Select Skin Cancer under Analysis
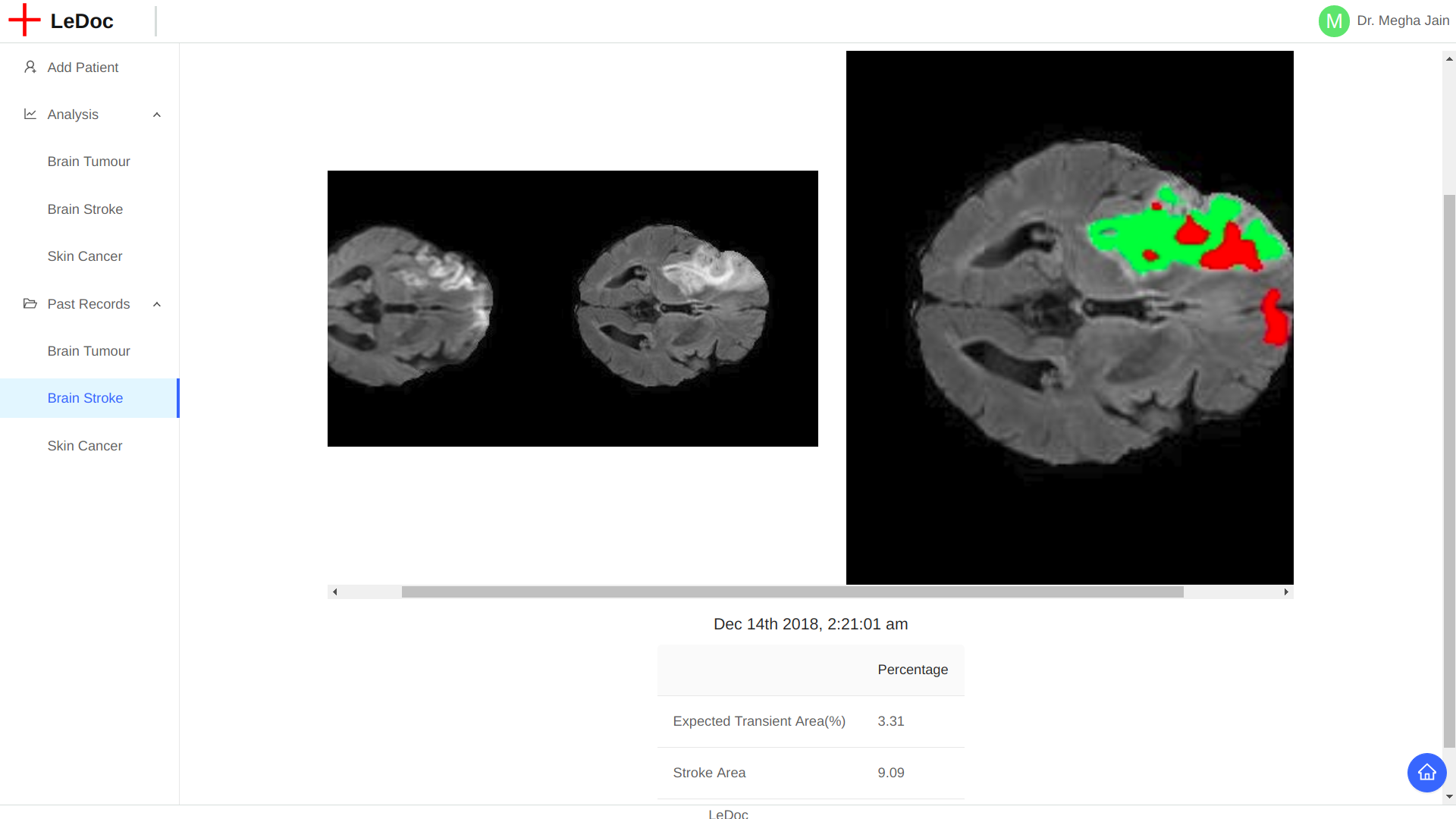Screen dimensions: 1456x819 (85, 256)
